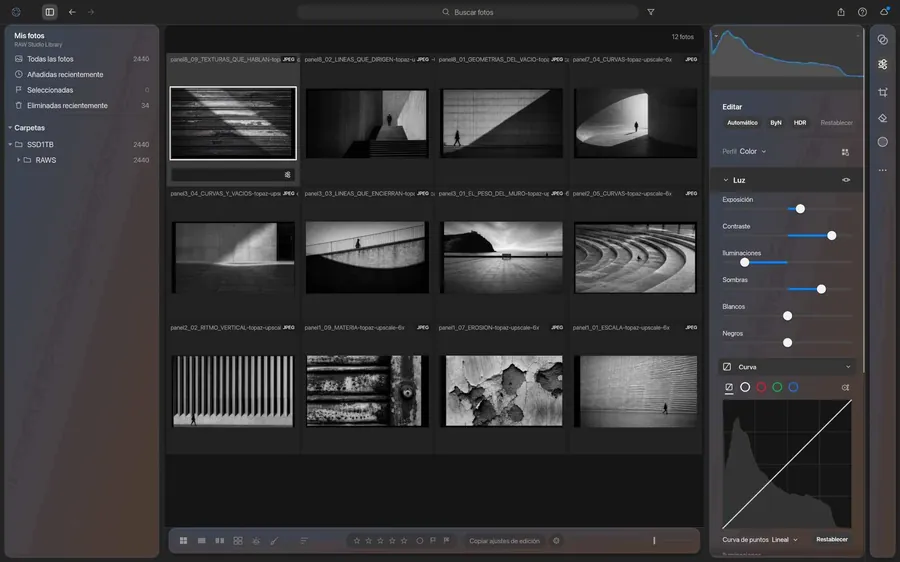Select the edit sliders tool icon
Screen dimensions: 900x562
tap(883, 64)
